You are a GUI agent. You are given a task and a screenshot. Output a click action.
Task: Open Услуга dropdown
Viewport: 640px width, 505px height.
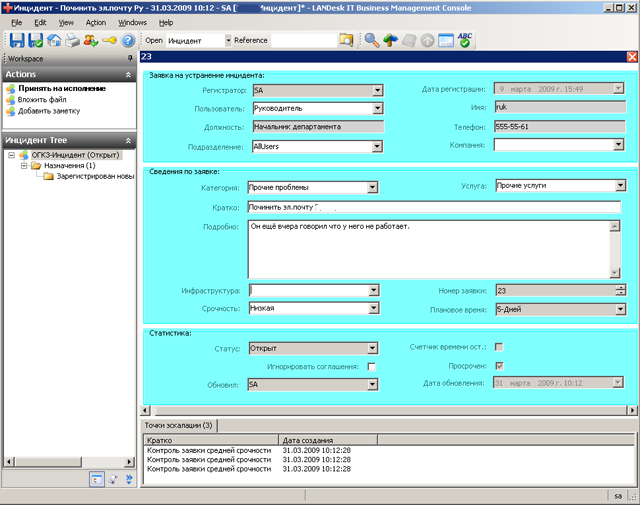click(x=620, y=185)
